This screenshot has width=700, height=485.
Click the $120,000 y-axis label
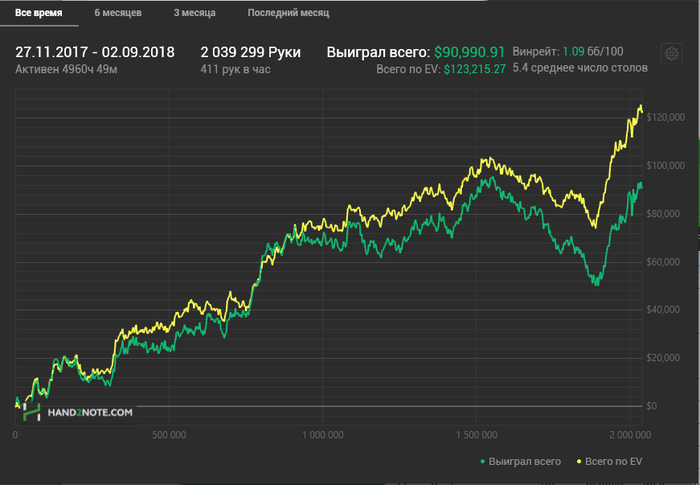pos(665,117)
